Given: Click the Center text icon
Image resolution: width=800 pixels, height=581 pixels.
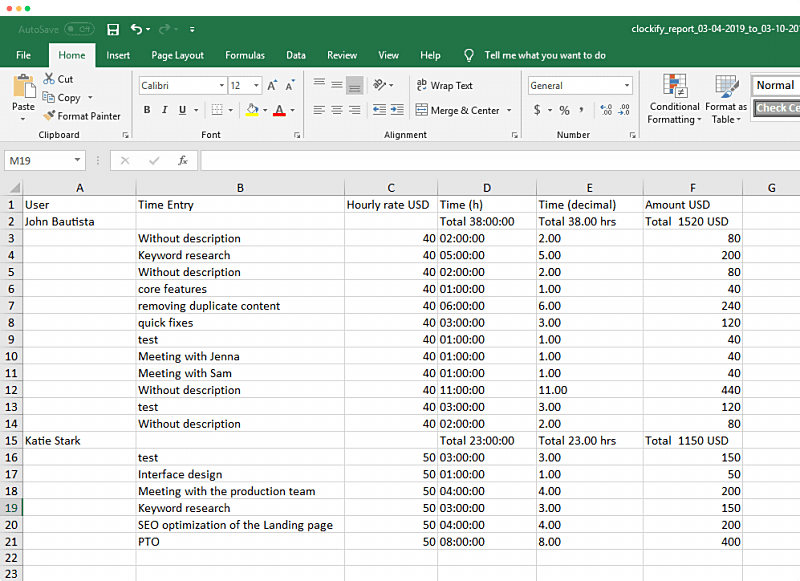Looking at the screenshot, I should tap(337, 110).
